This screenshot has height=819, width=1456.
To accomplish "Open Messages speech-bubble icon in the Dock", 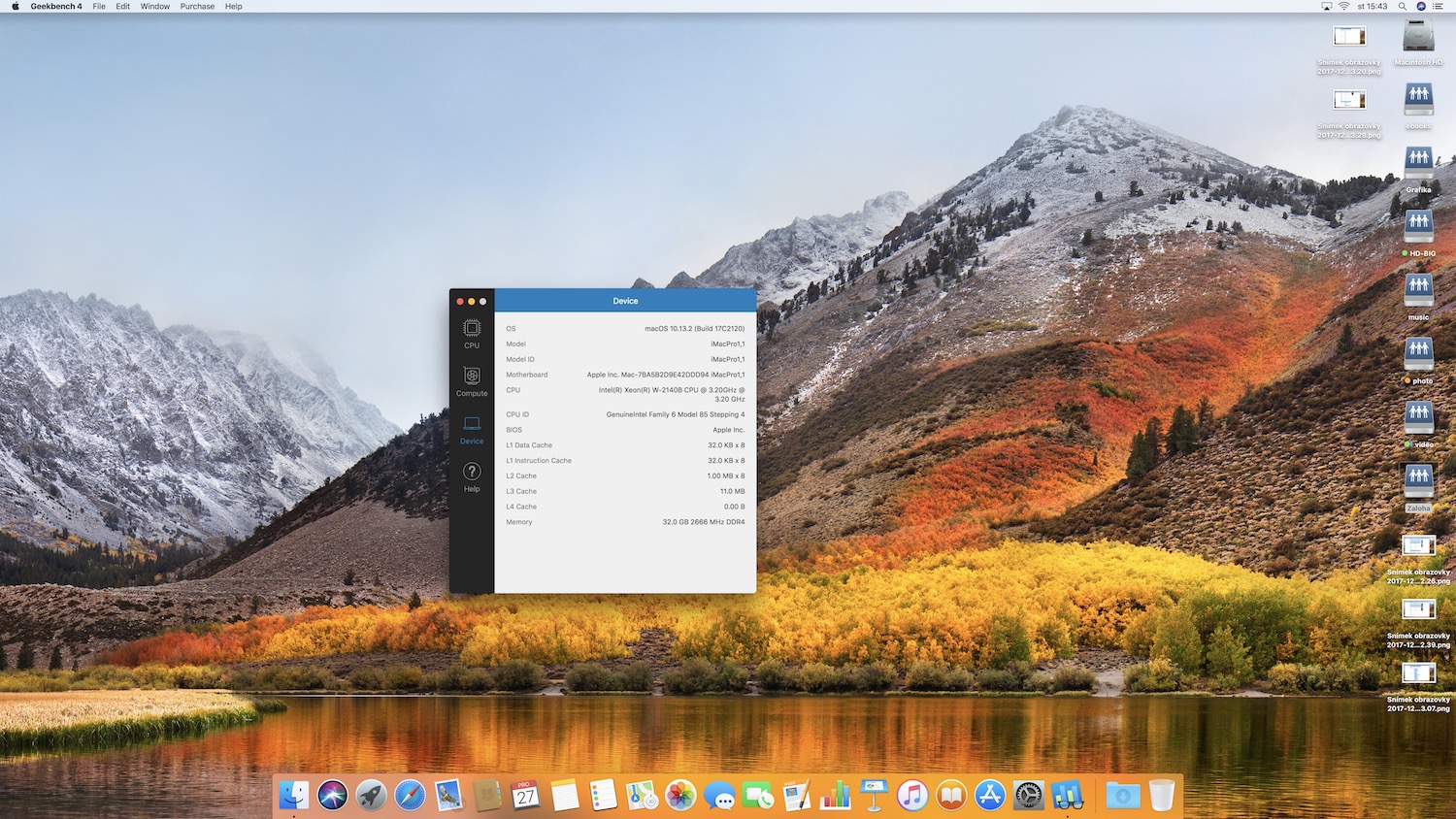I will point(719,796).
